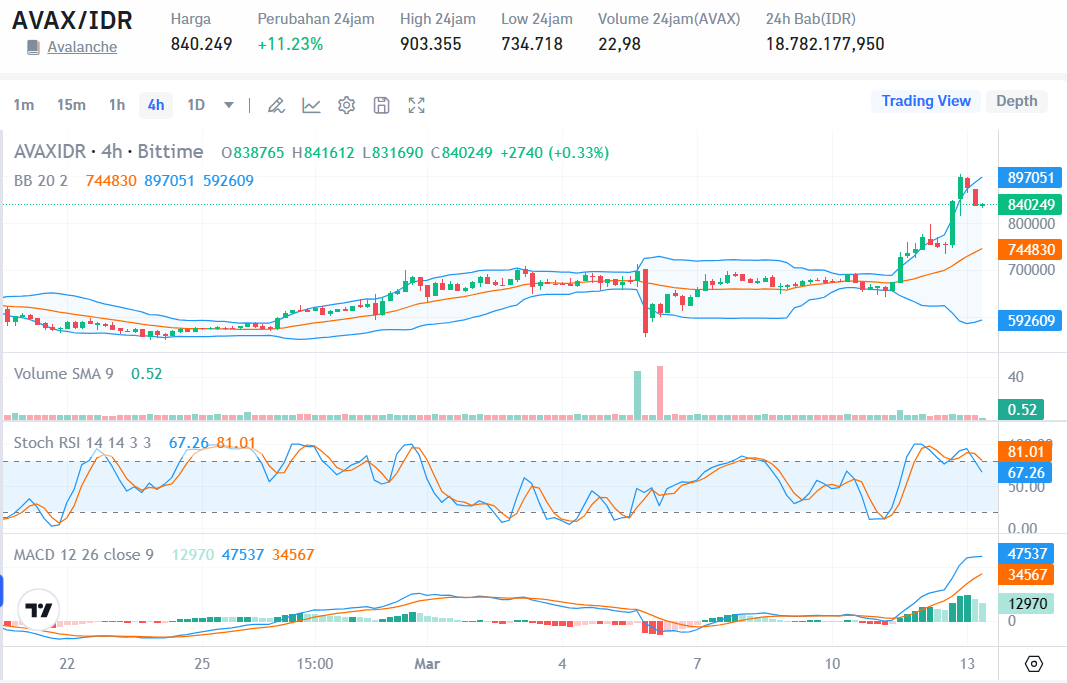Select the 1D timeframe
The height and width of the screenshot is (683, 1067).
click(196, 105)
